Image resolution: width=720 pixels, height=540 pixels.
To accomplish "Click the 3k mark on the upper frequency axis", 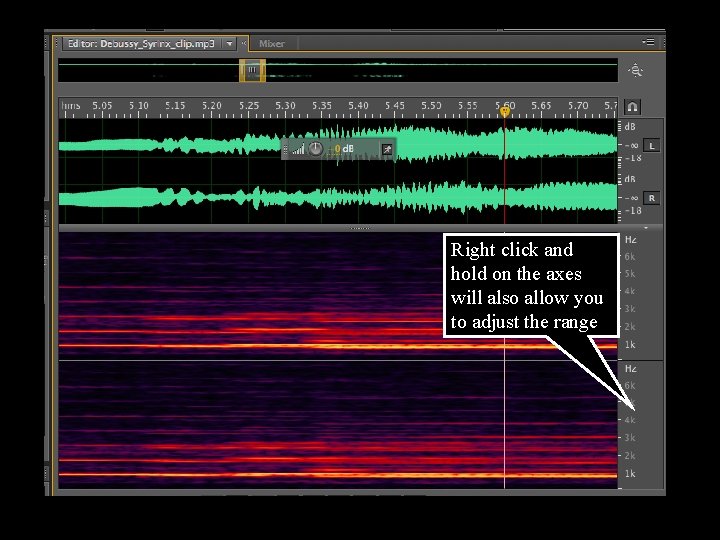I will point(630,309).
